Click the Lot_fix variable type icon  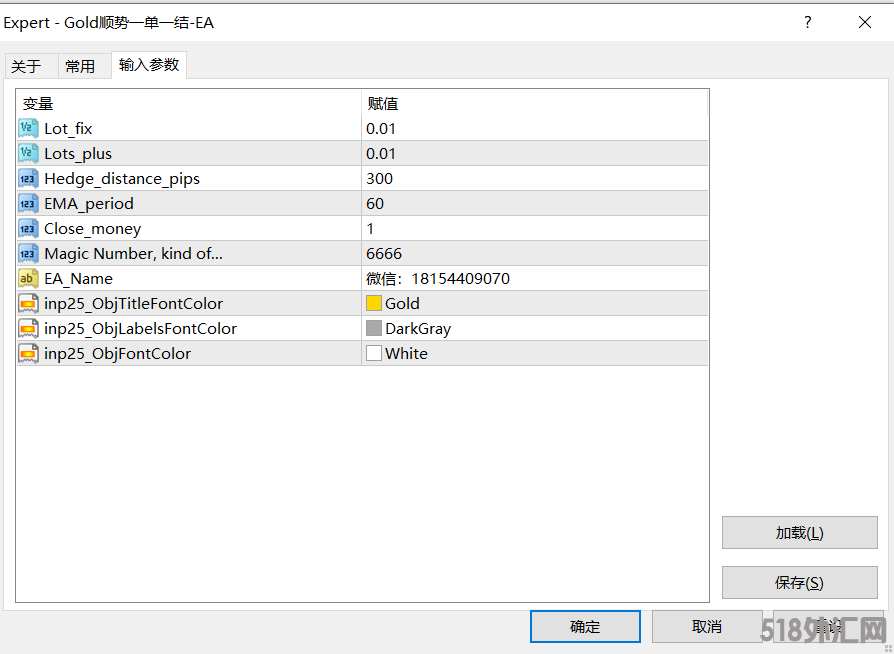click(x=28, y=128)
